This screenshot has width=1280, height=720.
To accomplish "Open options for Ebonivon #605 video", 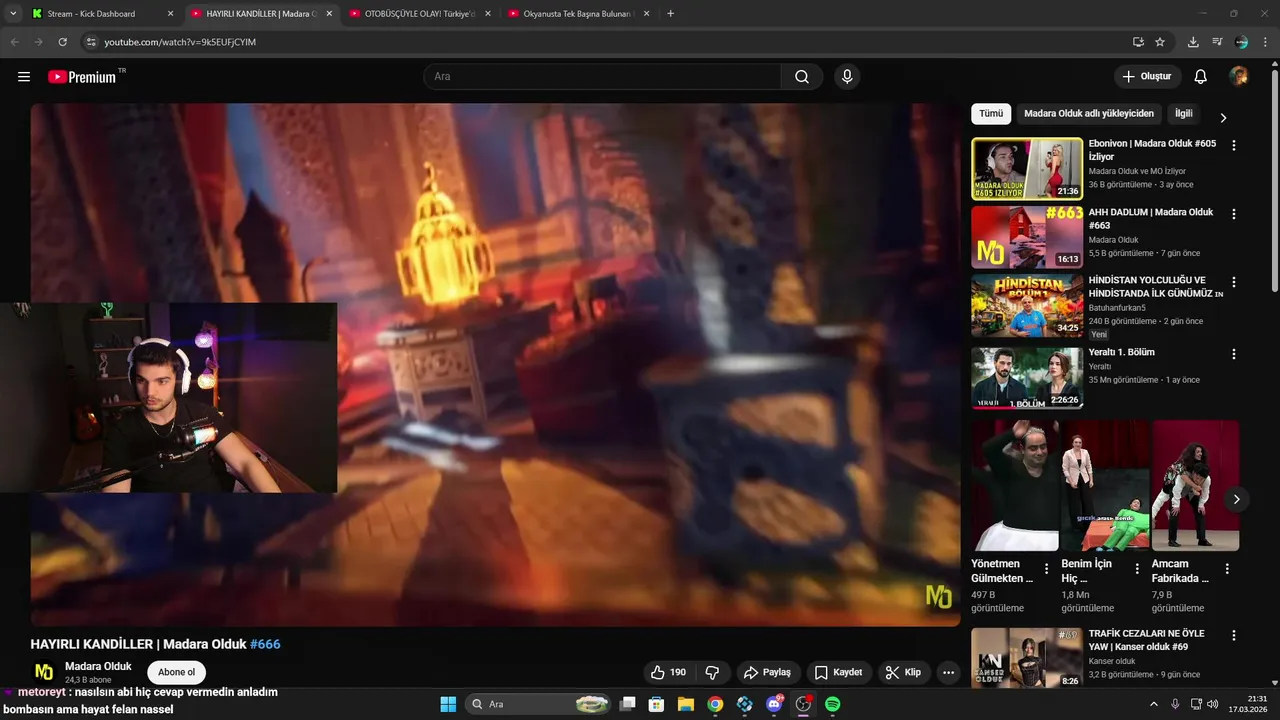I will 1233,145.
